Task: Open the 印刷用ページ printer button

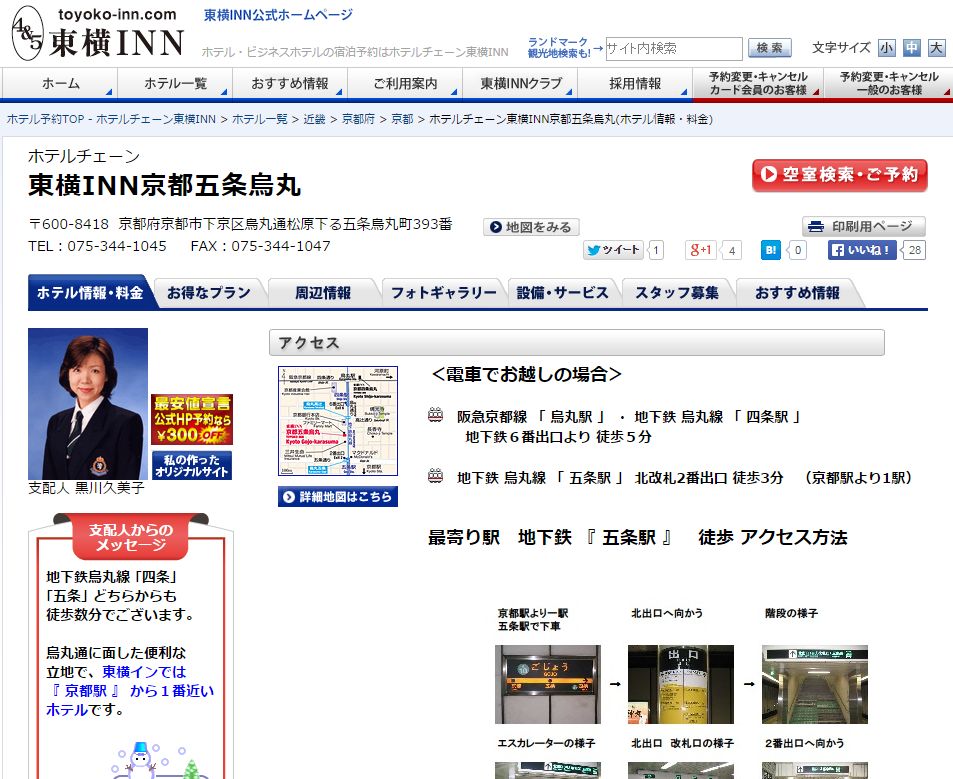Action: [864, 227]
